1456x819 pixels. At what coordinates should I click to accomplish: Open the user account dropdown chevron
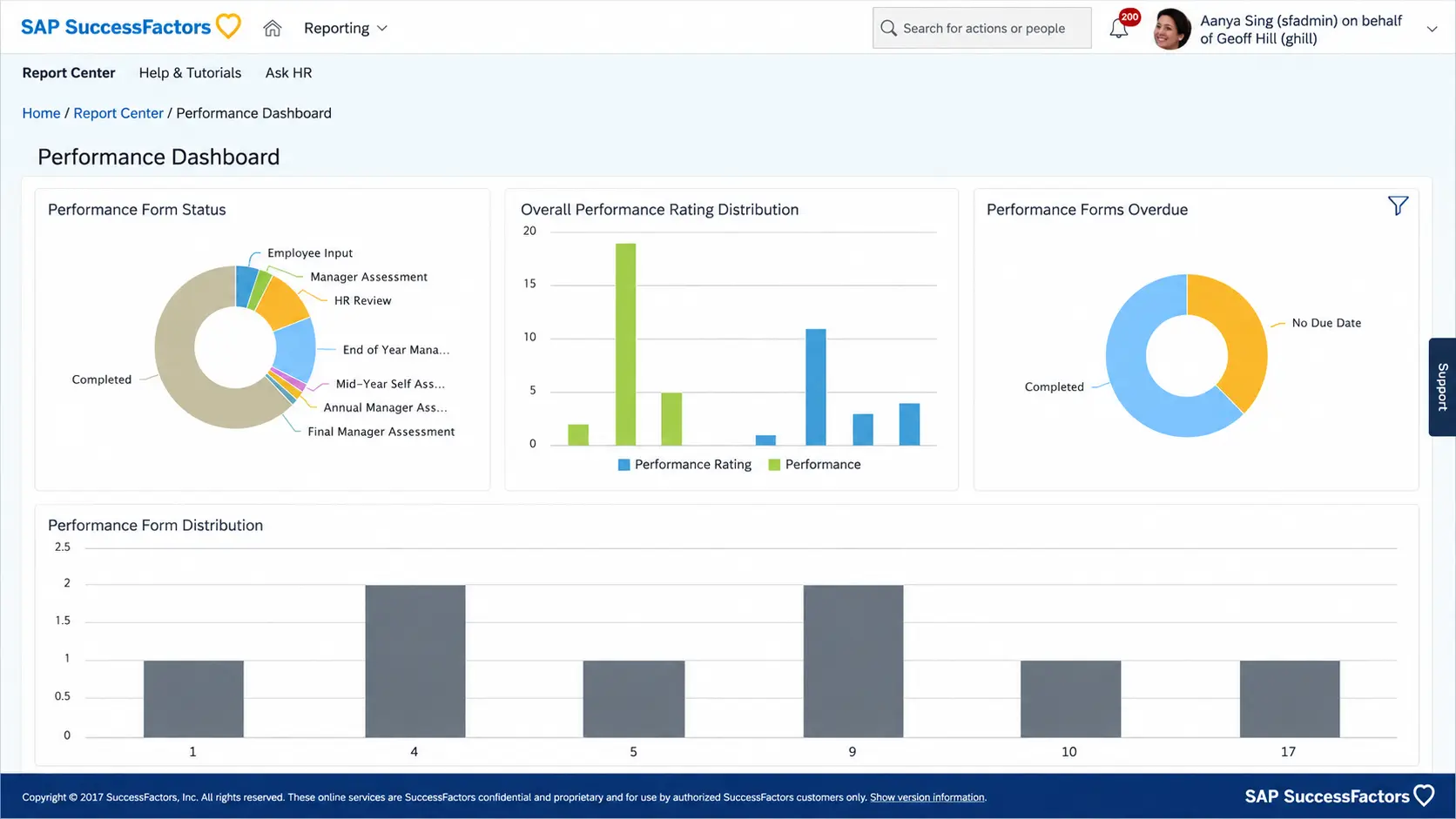(x=1432, y=29)
